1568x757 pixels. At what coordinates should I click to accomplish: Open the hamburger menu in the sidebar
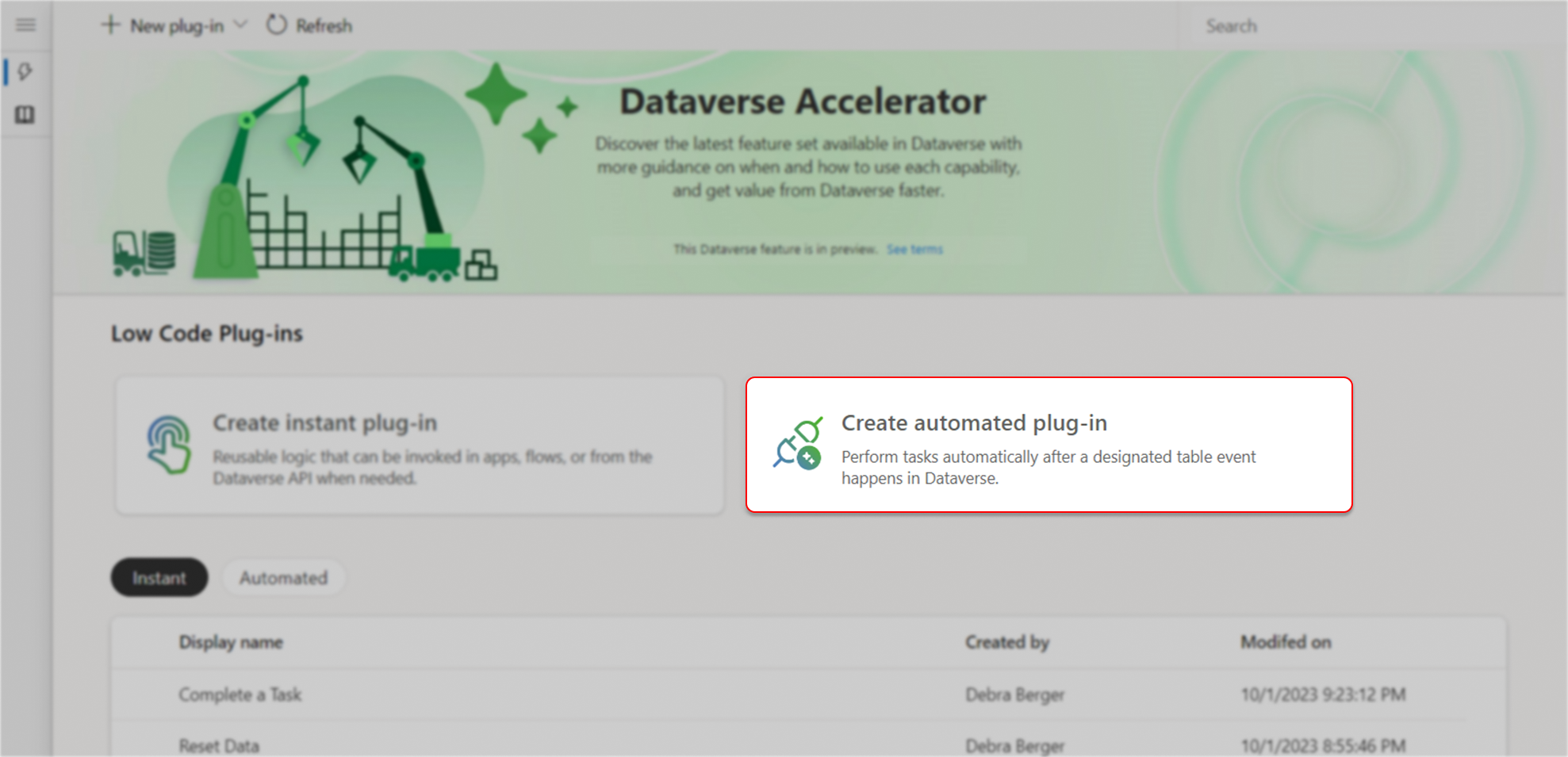pyautogui.click(x=25, y=25)
